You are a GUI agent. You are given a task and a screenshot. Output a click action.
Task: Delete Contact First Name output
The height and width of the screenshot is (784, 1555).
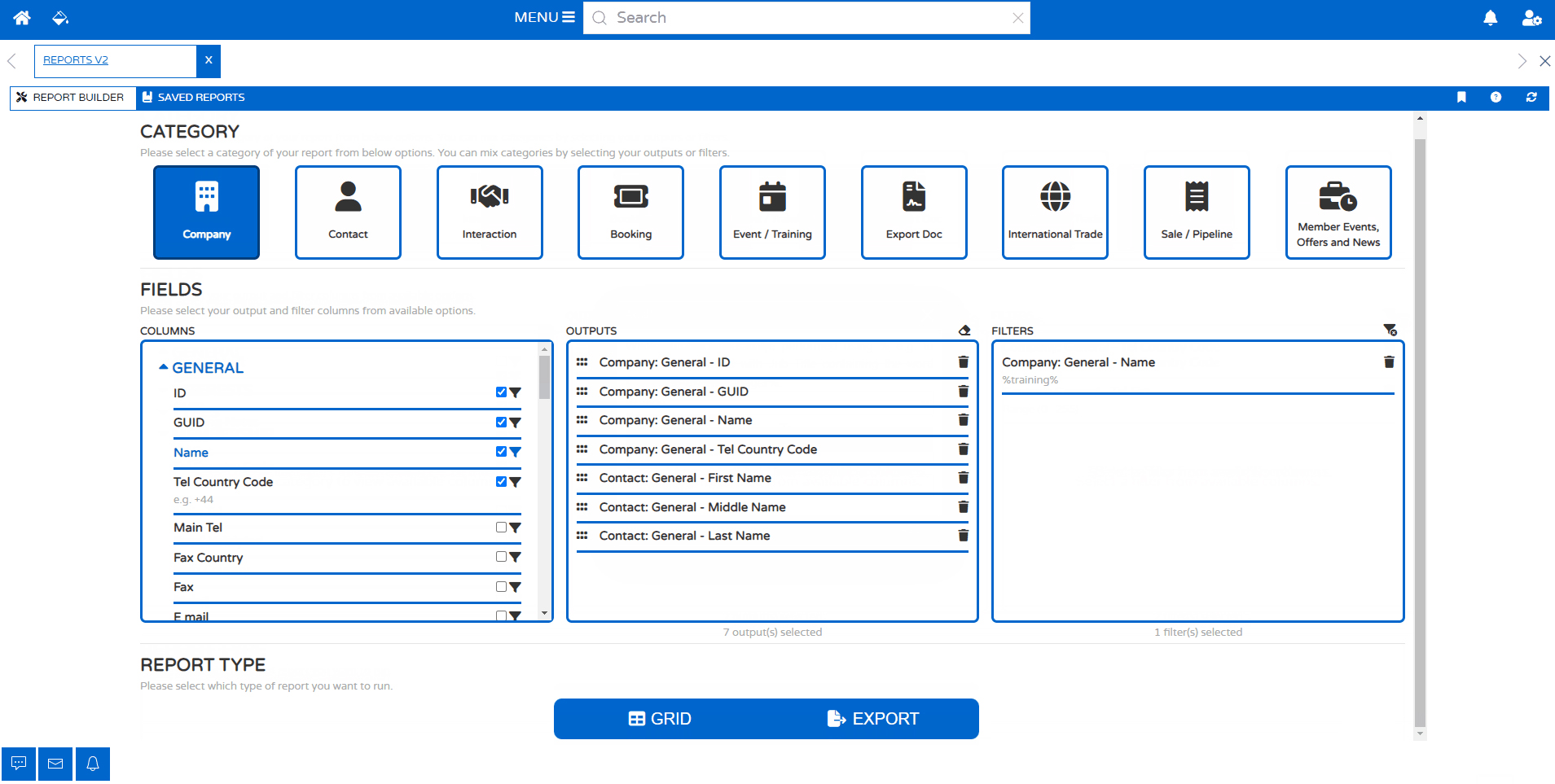pos(963,478)
